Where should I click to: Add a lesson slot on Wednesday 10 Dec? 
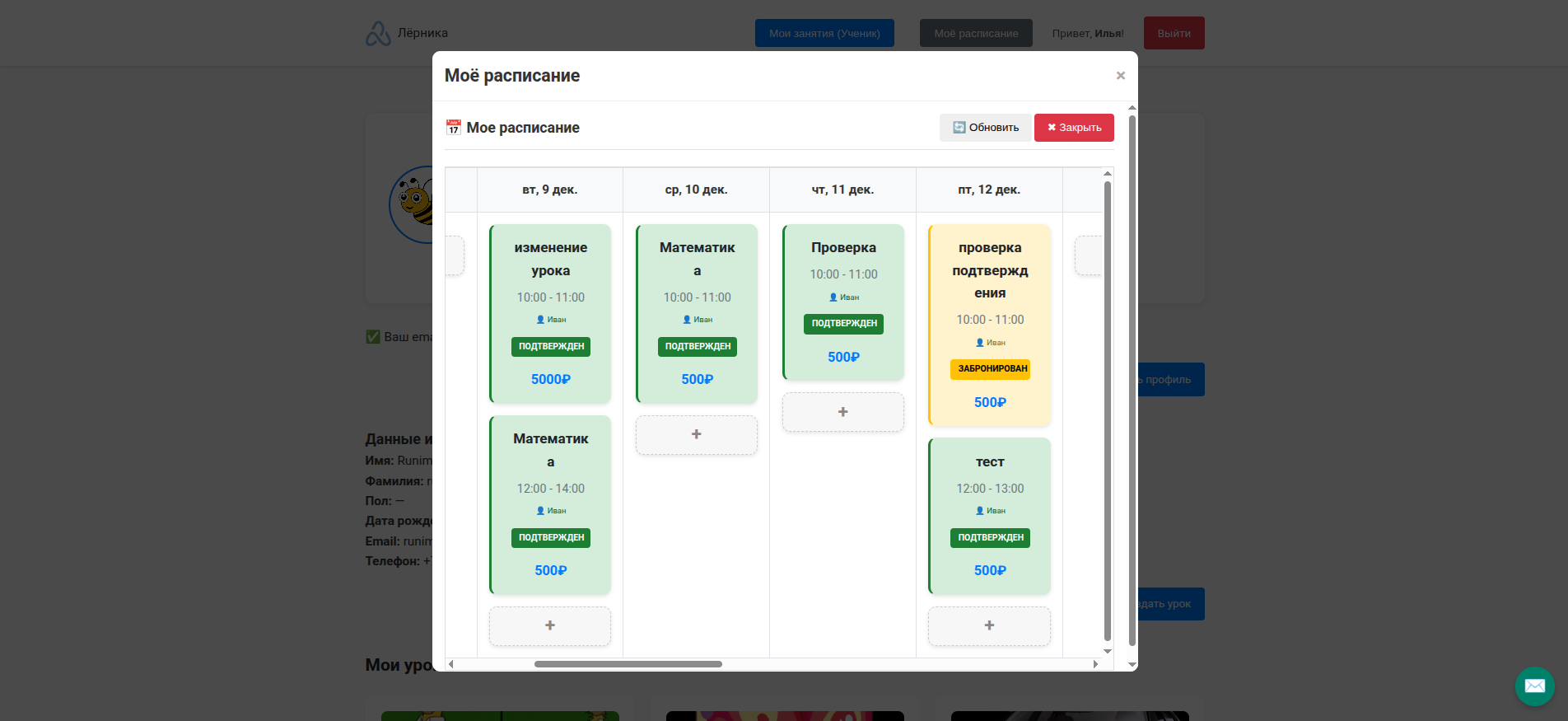point(696,434)
